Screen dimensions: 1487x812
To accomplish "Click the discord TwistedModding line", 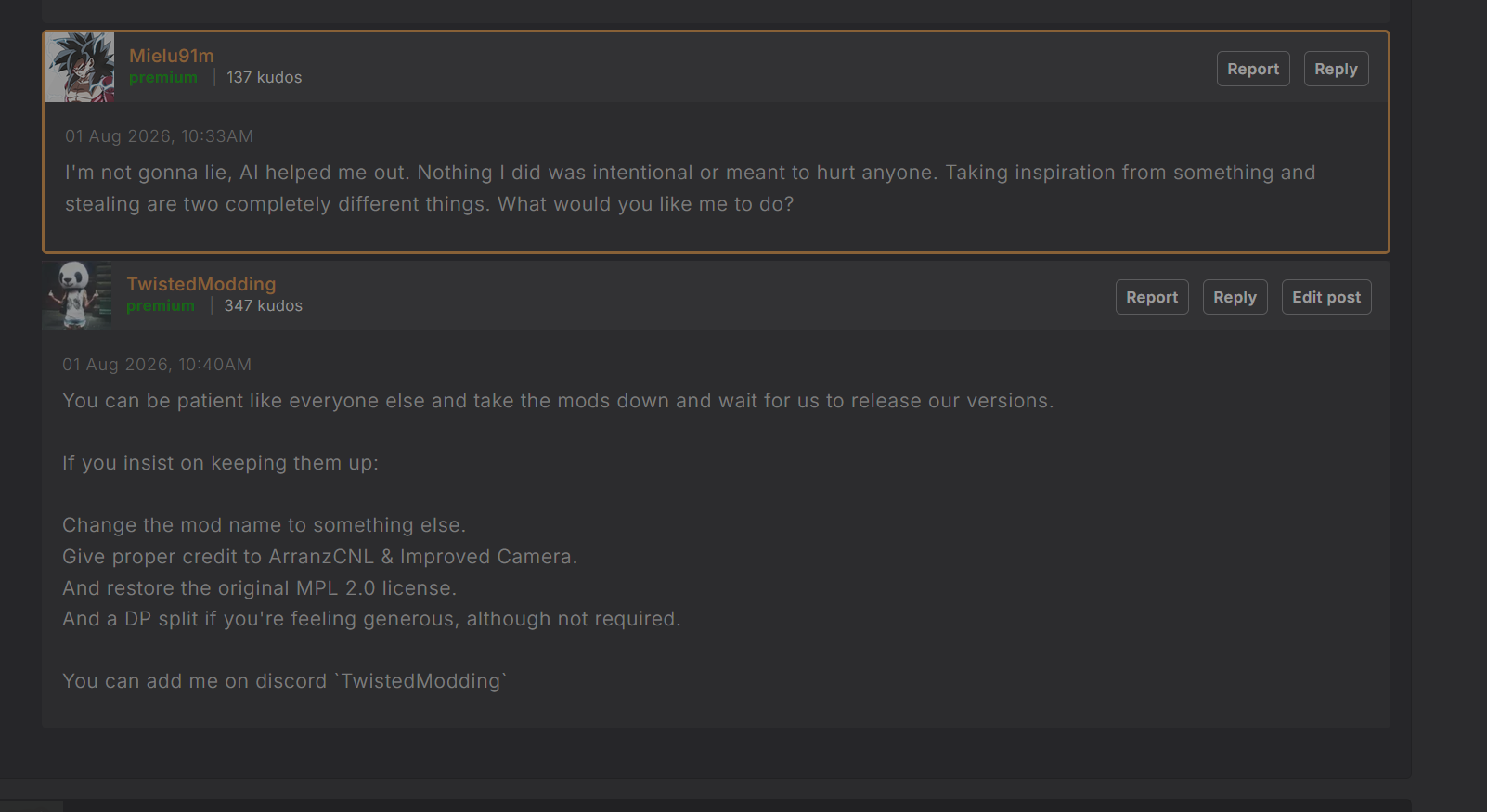I will pos(285,681).
